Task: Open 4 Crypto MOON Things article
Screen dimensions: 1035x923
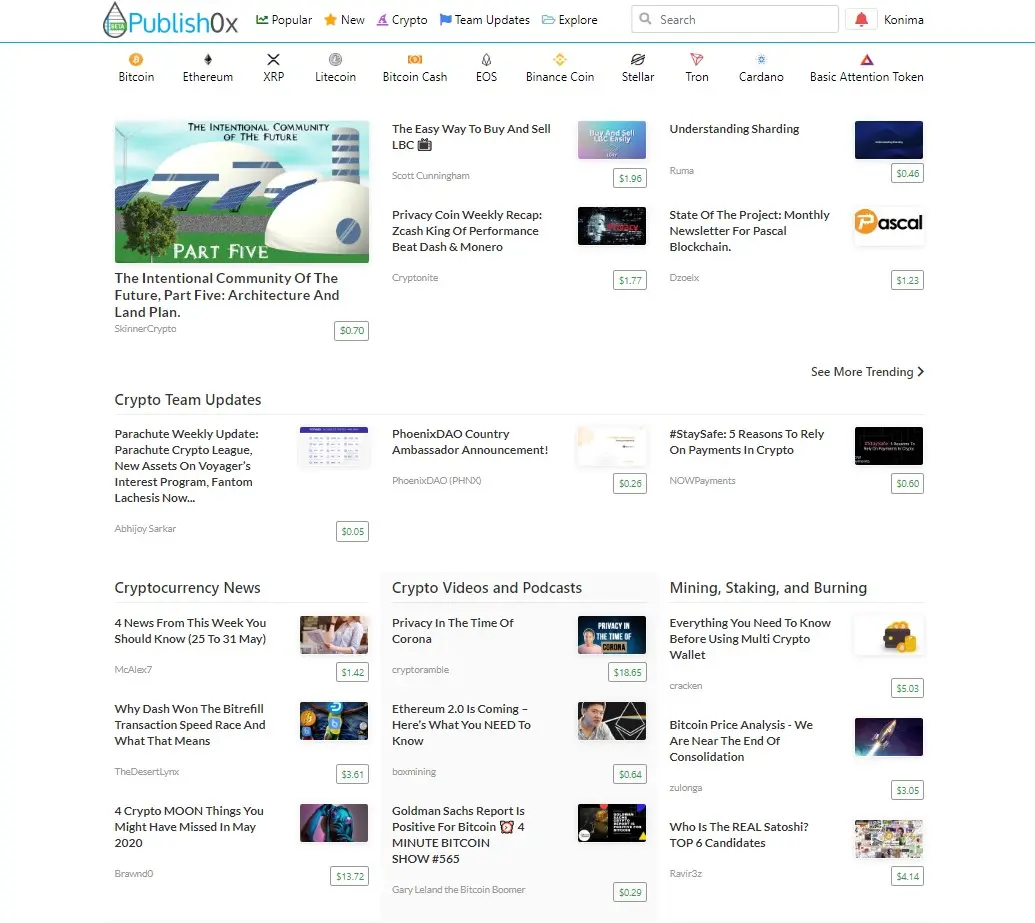Action: pos(189,827)
